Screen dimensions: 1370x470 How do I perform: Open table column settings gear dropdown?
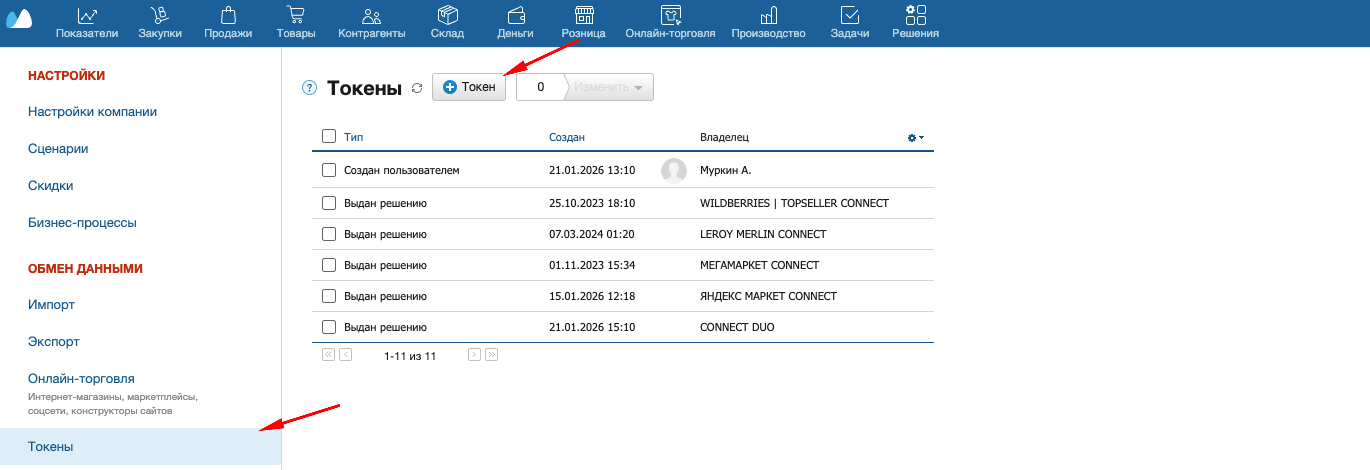pyautogui.click(x=915, y=138)
